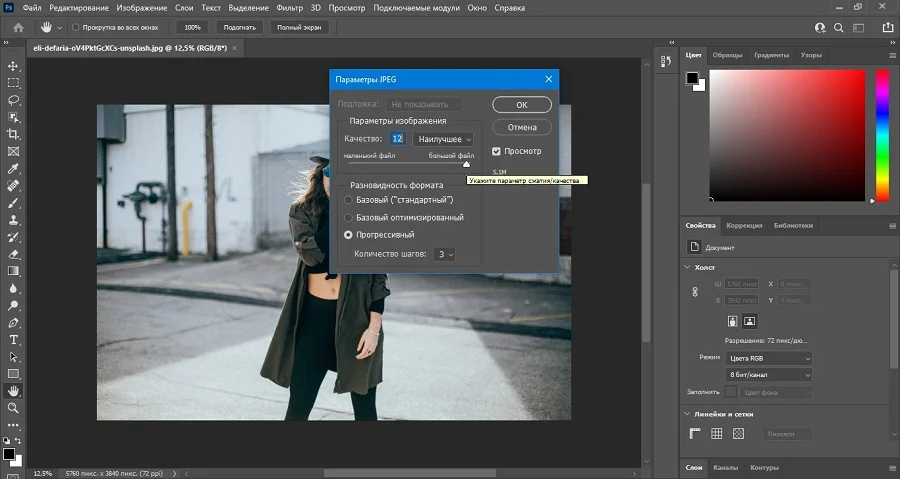This screenshot has height=479, width=900.
Task: Click the Полный экран button
Action: [299, 27]
